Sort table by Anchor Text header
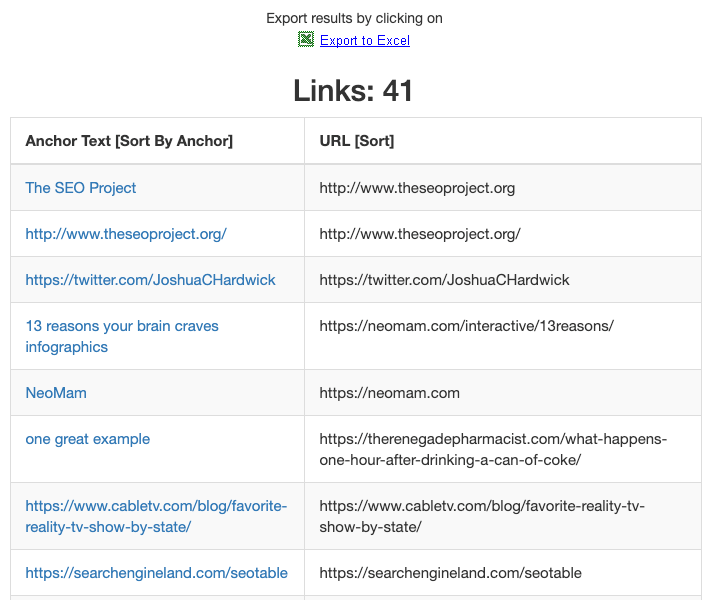 (x=129, y=141)
